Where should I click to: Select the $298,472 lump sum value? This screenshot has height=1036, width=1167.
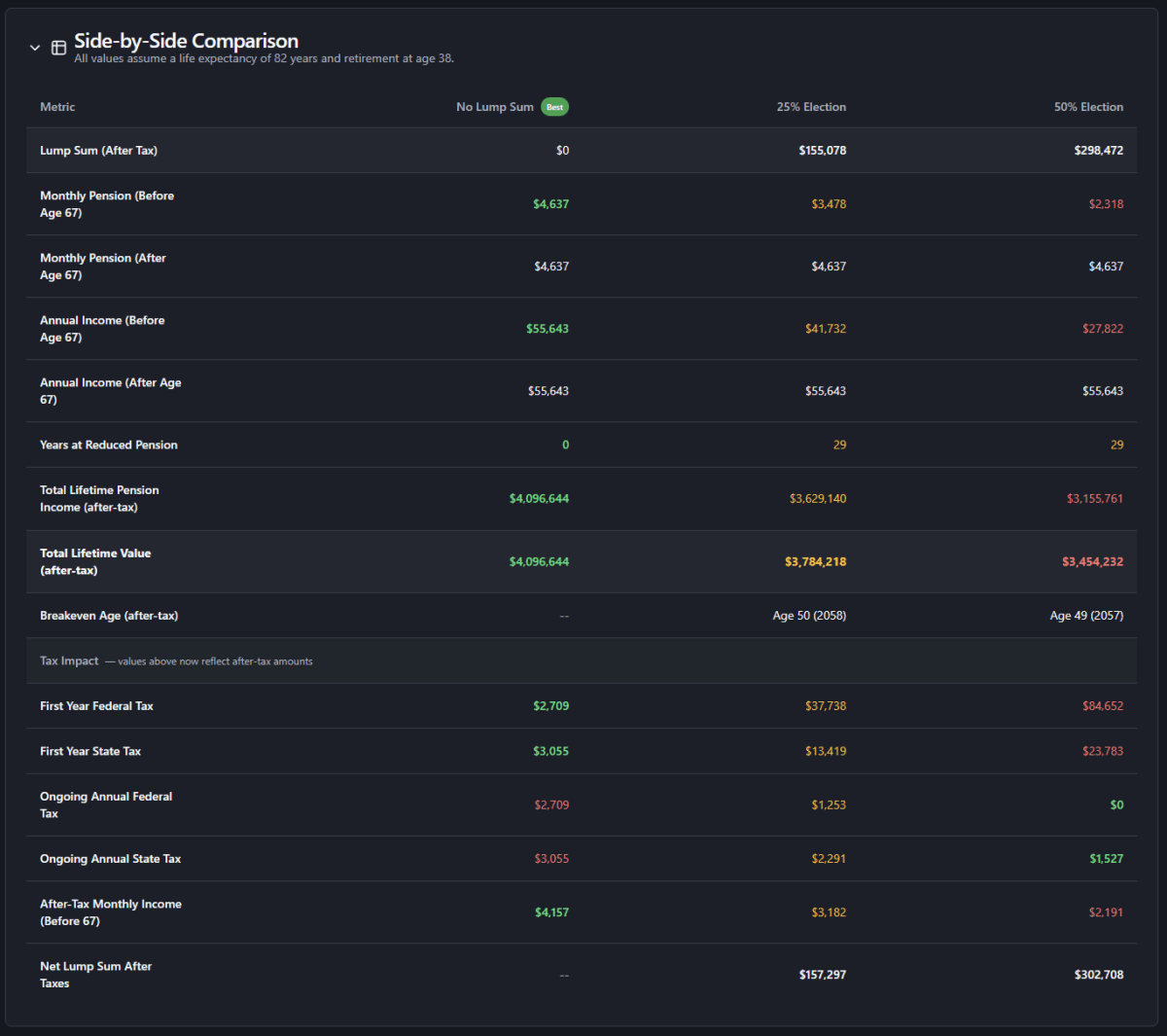coord(1098,151)
